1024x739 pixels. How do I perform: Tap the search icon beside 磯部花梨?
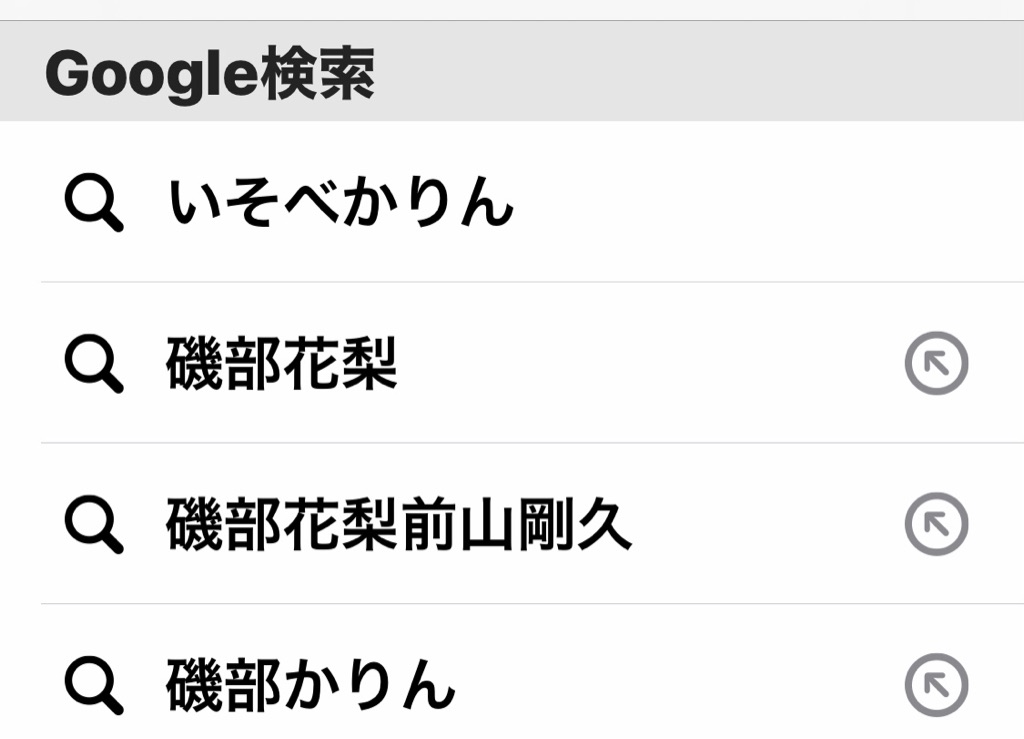(x=94, y=364)
